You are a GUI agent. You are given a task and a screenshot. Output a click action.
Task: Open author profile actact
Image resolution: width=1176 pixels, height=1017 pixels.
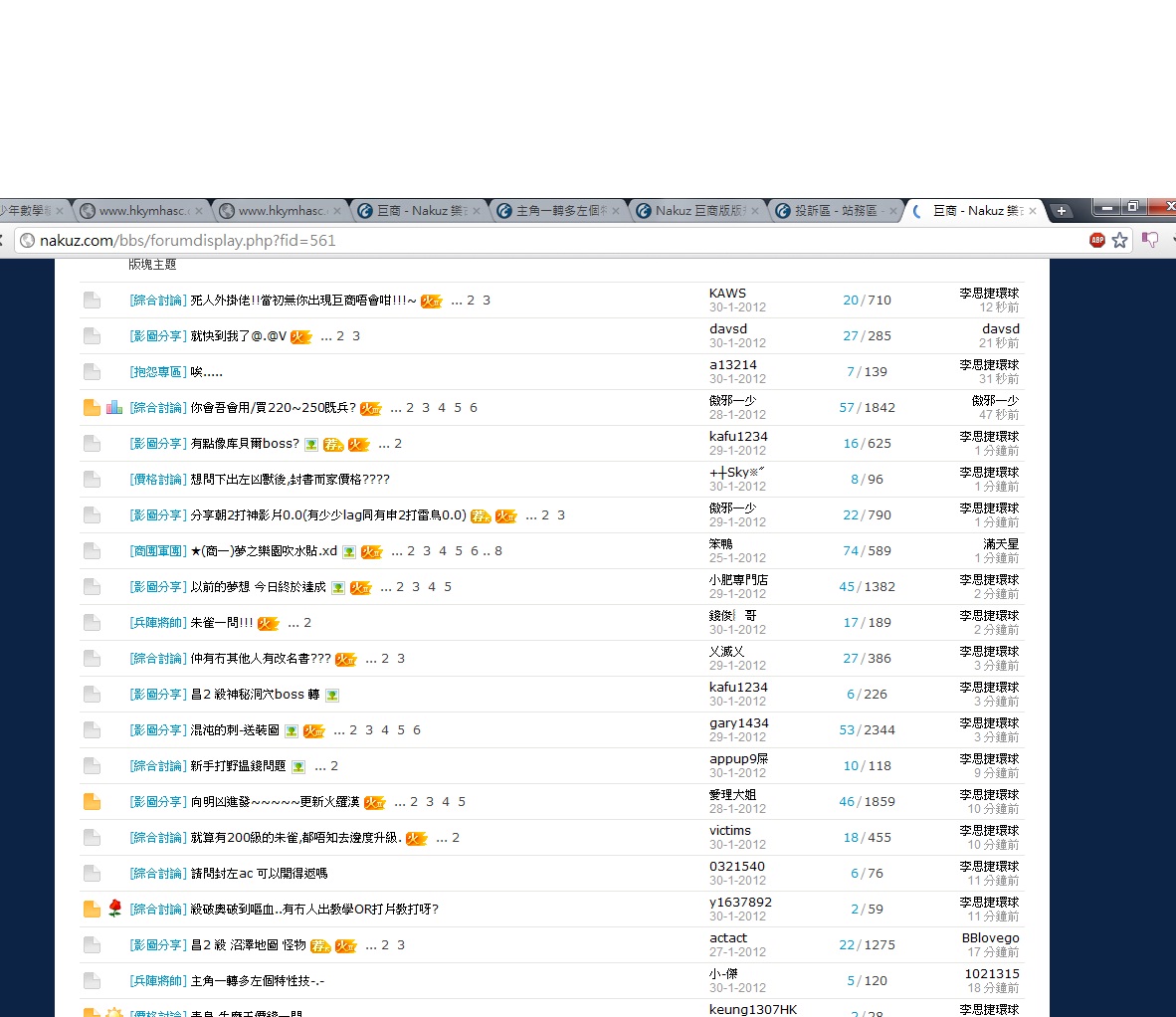click(727, 937)
